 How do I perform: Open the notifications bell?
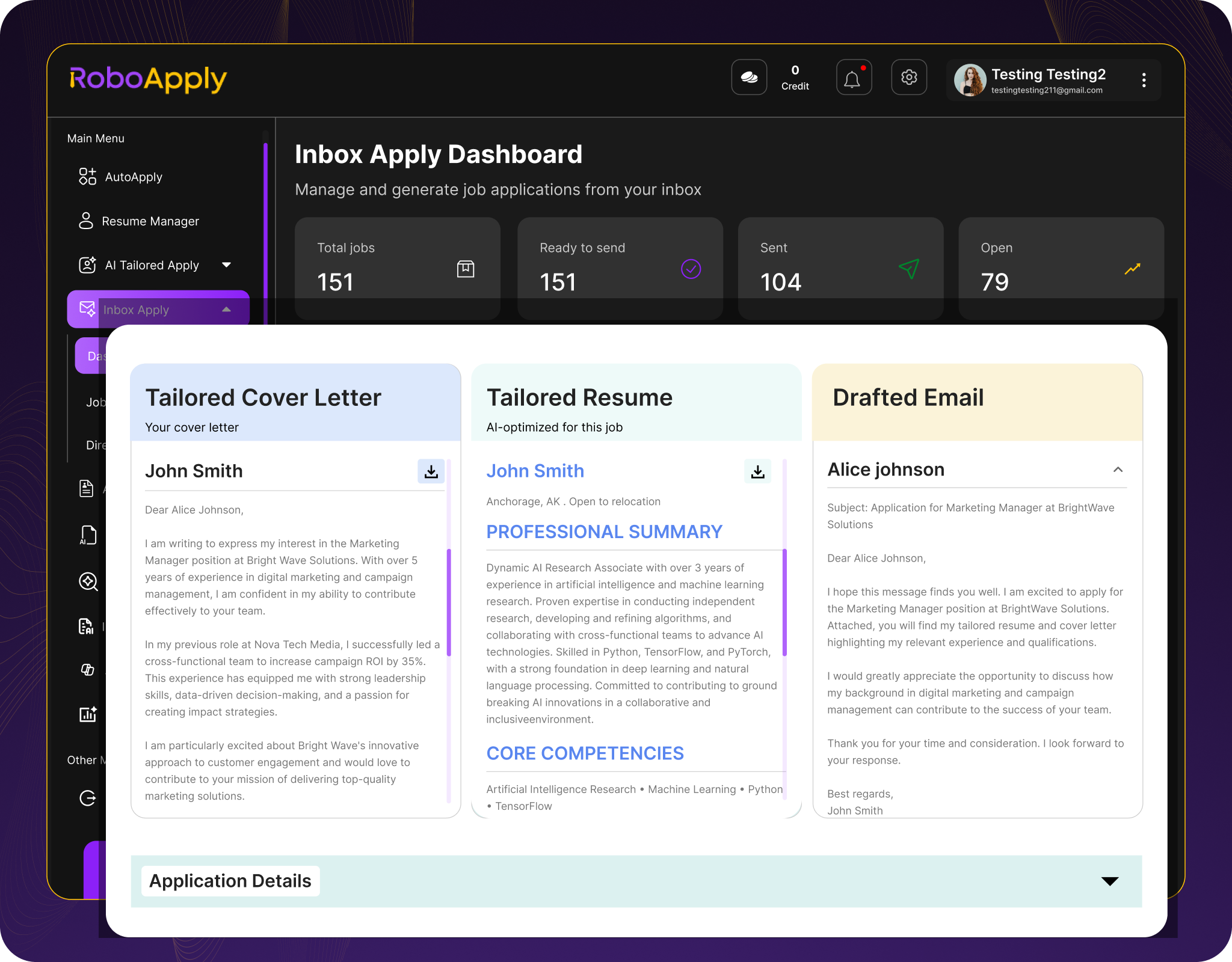pos(853,78)
